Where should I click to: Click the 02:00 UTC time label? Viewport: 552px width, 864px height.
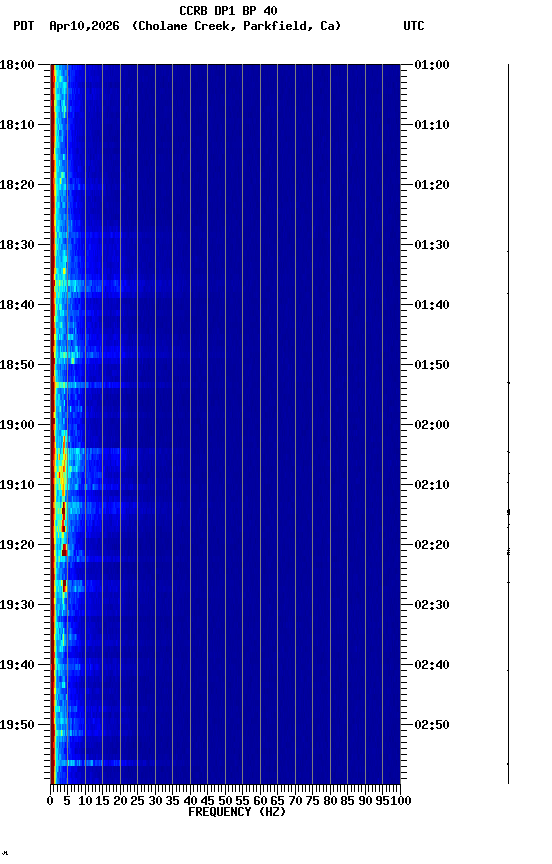[432, 425]
